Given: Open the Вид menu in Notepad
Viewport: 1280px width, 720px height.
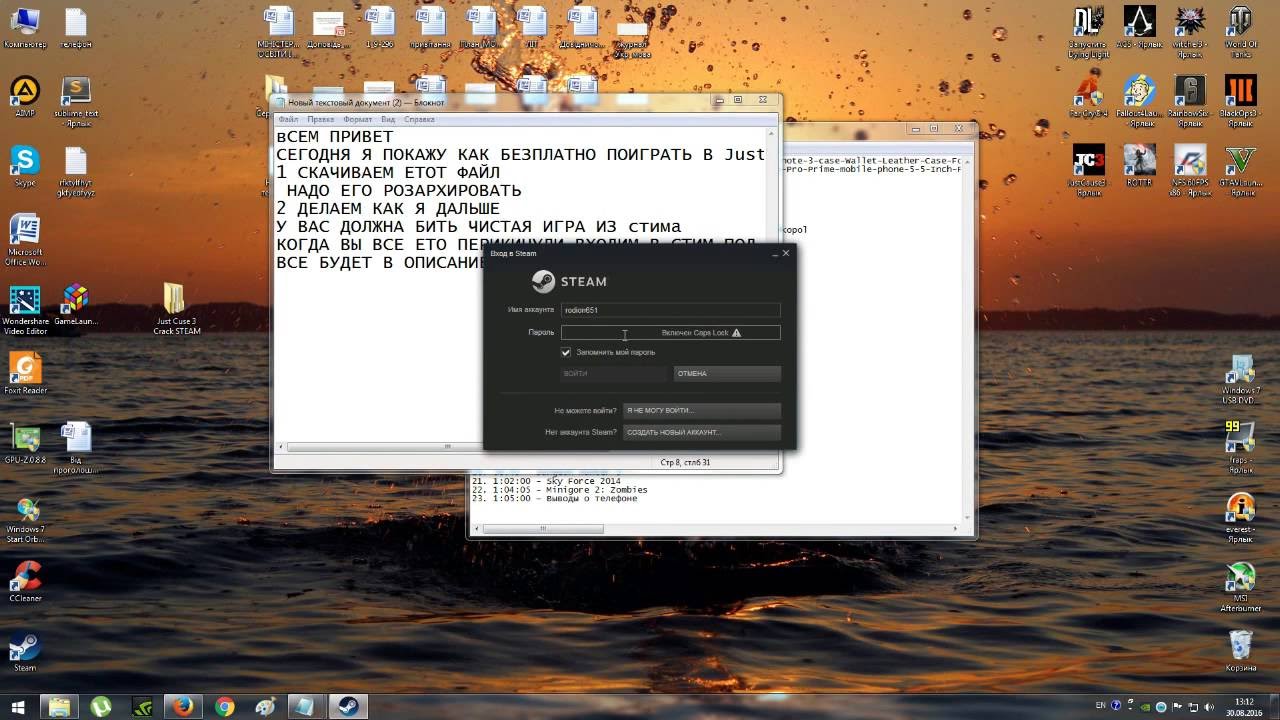Looking at the screenshot, I should tap(388, 119).
